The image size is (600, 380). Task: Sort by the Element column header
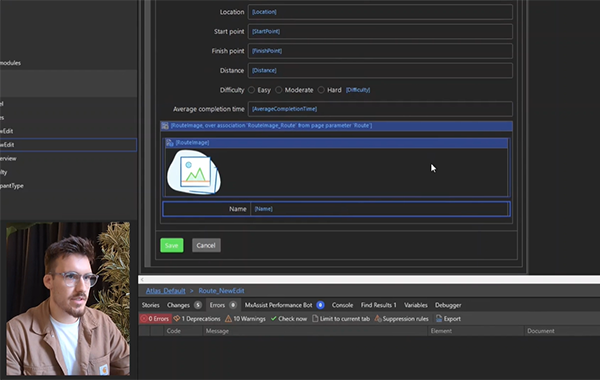[476, 331]
